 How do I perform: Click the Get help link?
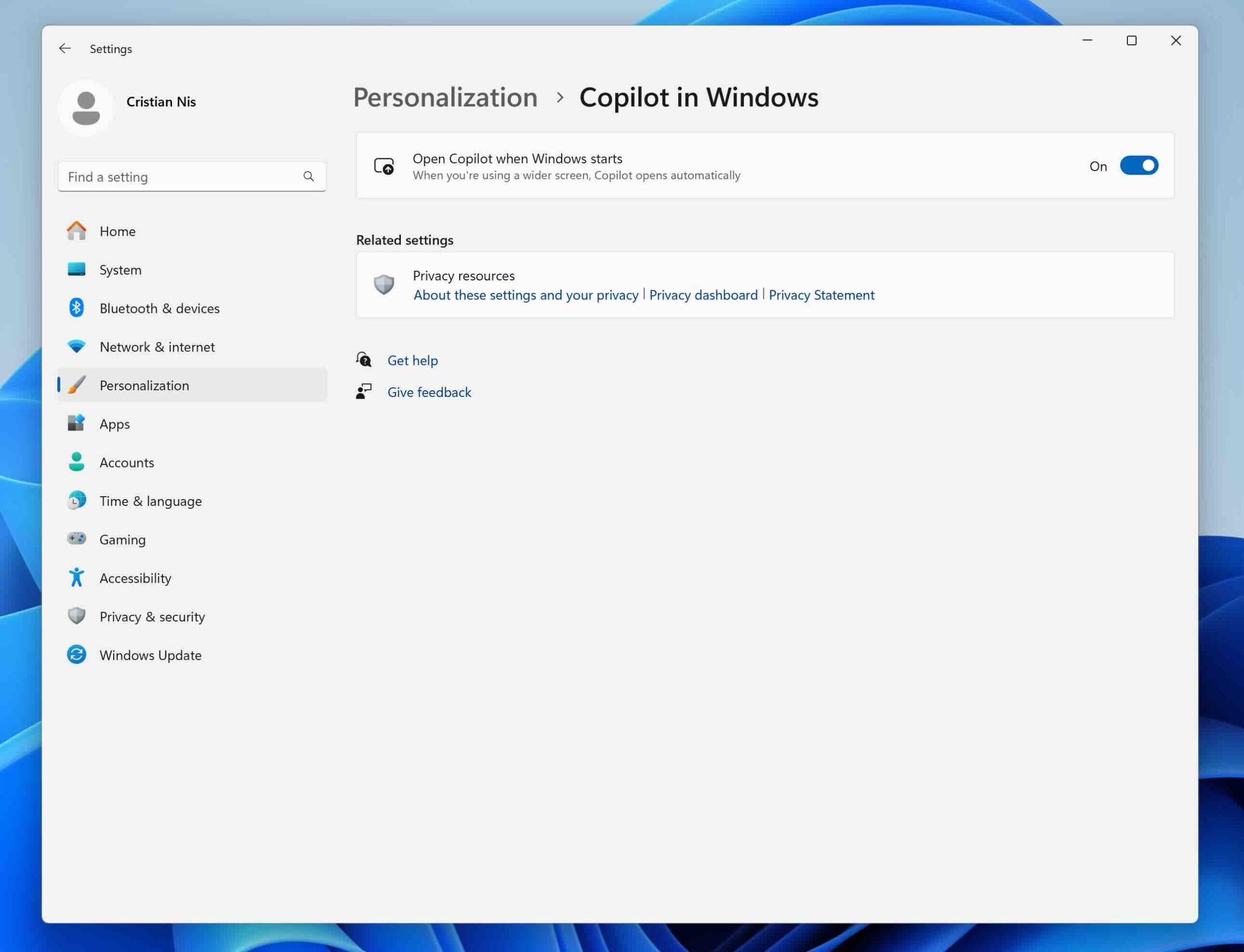pos(412,359)
